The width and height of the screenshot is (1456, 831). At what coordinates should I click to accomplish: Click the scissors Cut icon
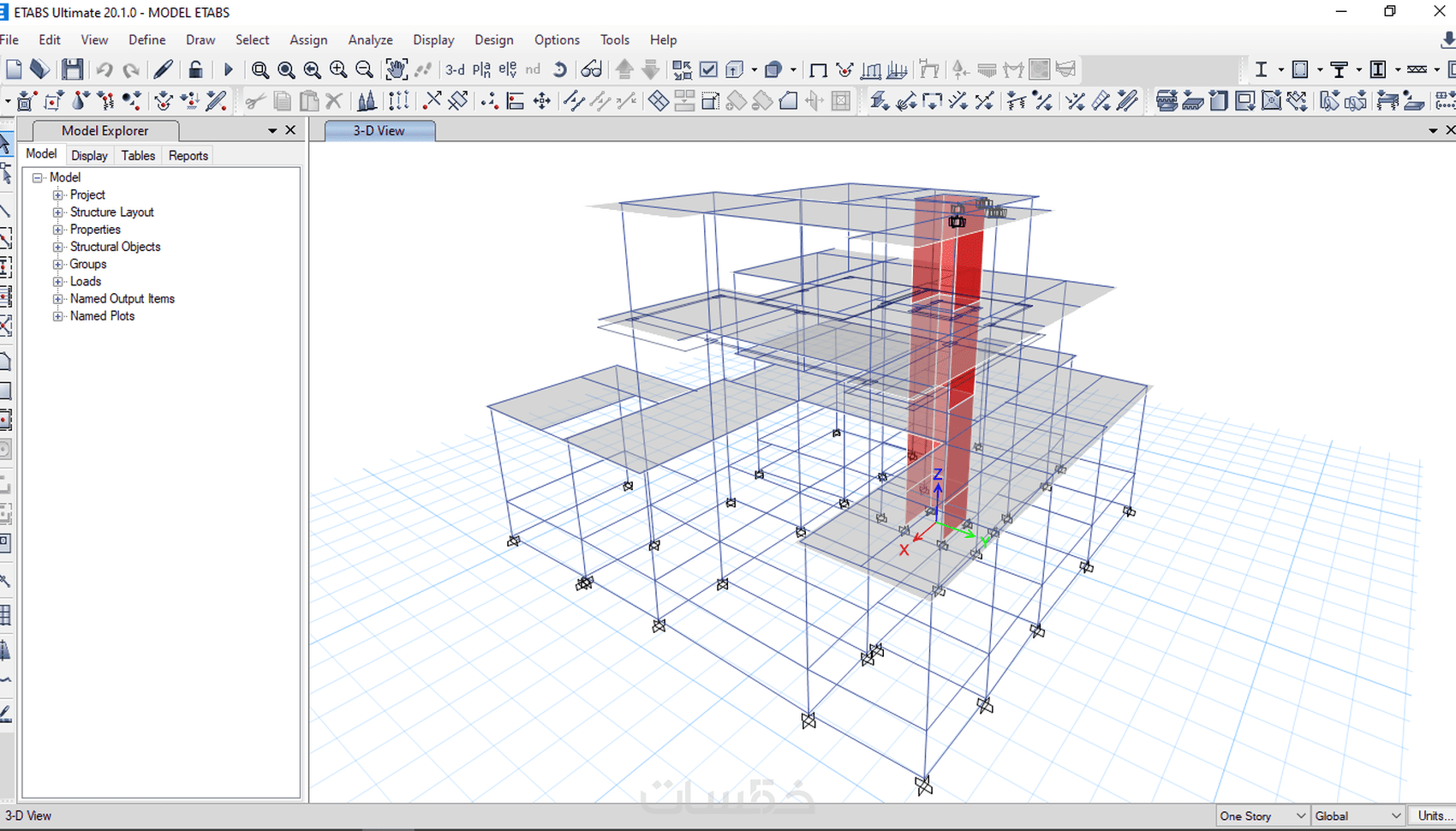(x=254, y=101)
